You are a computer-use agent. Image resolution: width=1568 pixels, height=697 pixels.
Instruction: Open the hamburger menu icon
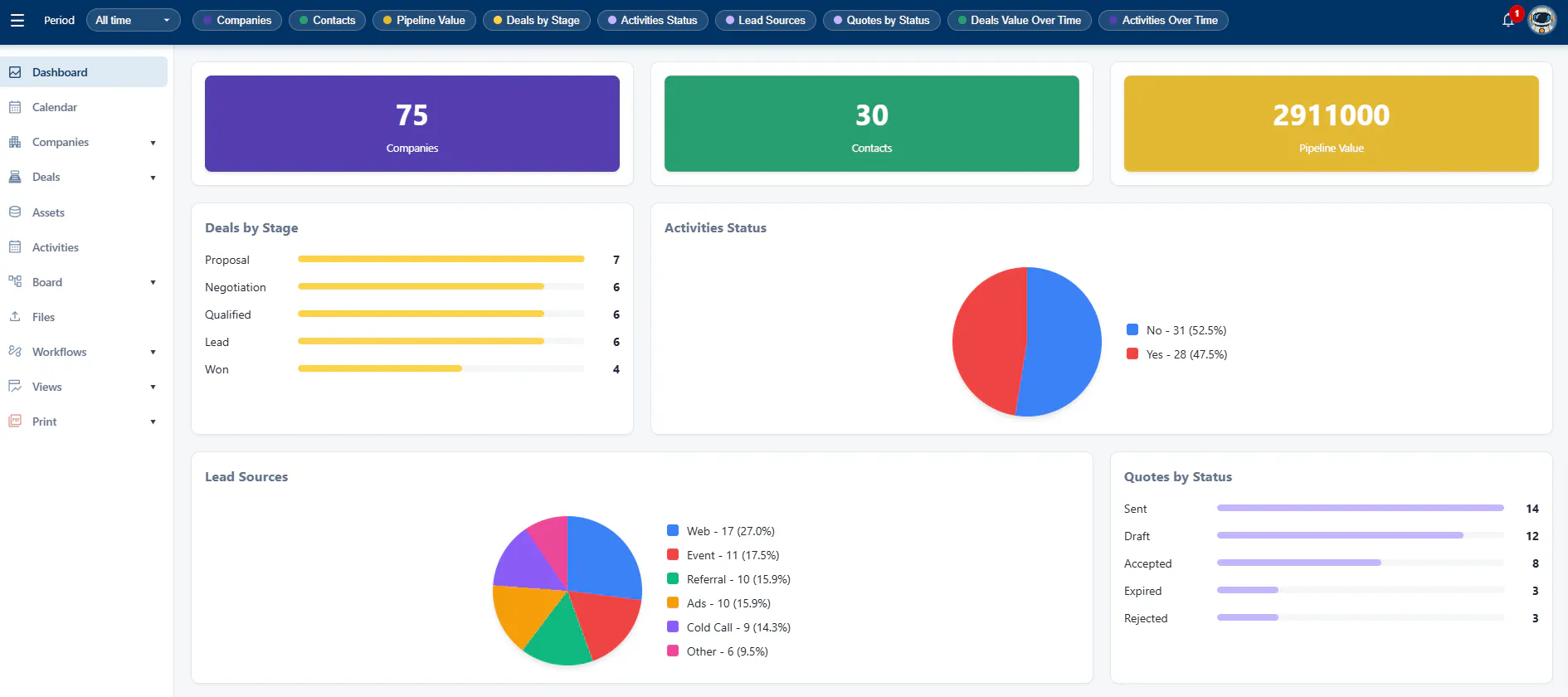click(x=17, y=20)
